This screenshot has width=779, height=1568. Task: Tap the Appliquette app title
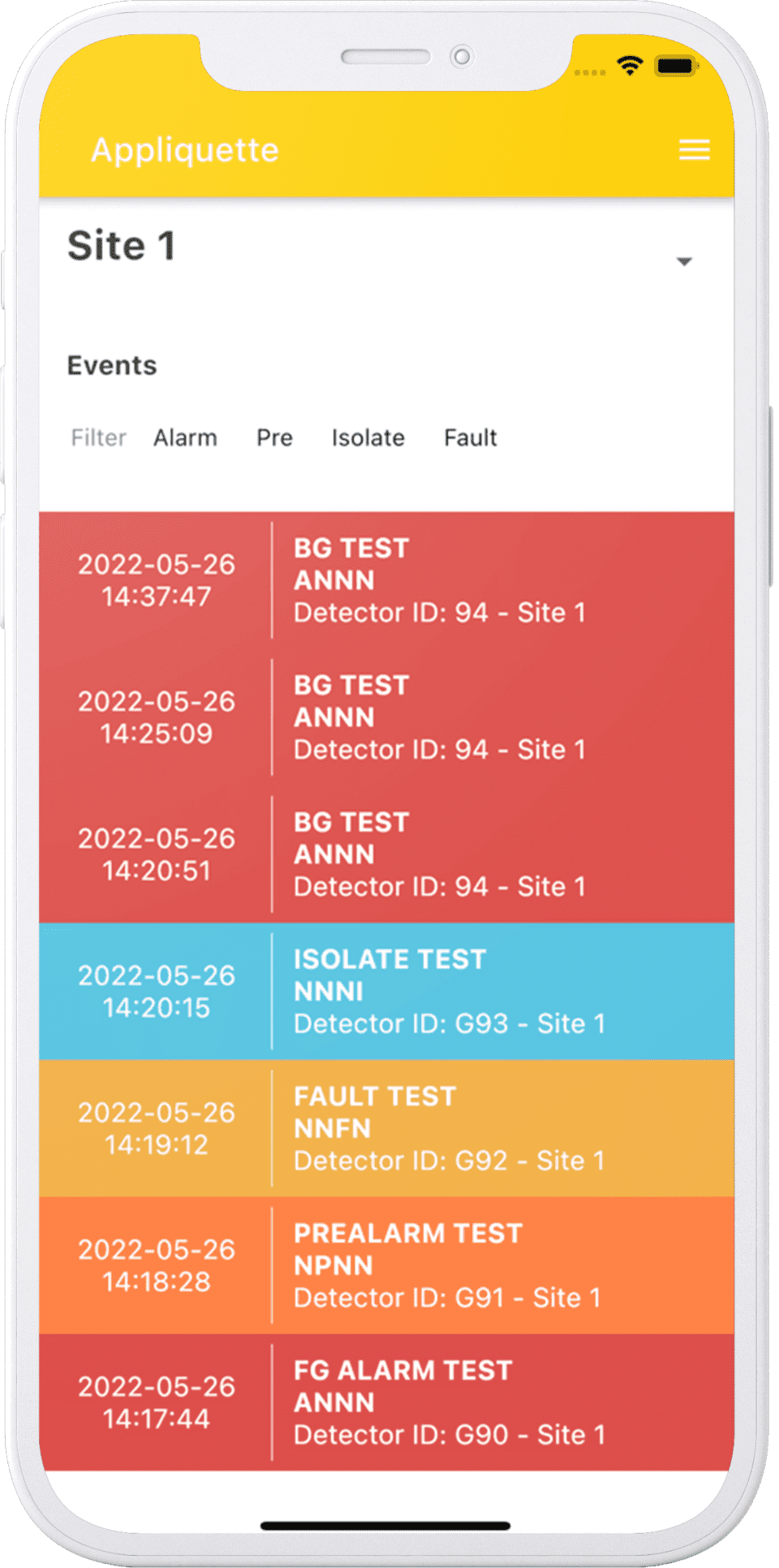[x=185, y=150]
